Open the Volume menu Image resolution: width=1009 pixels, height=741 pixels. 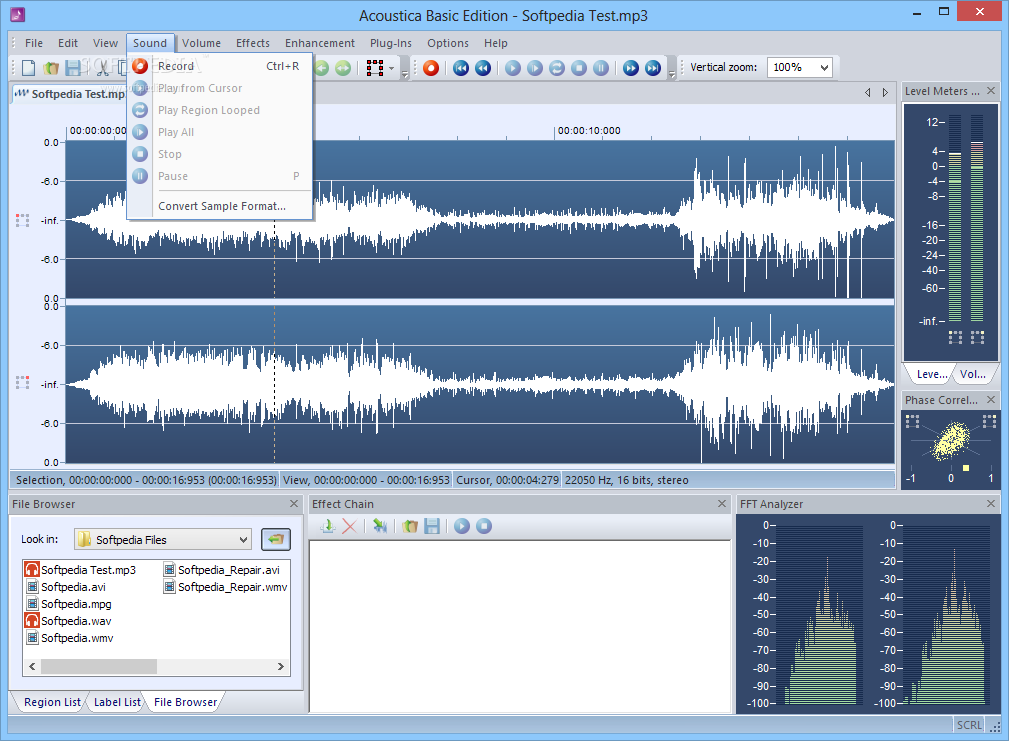pos(201,43)
